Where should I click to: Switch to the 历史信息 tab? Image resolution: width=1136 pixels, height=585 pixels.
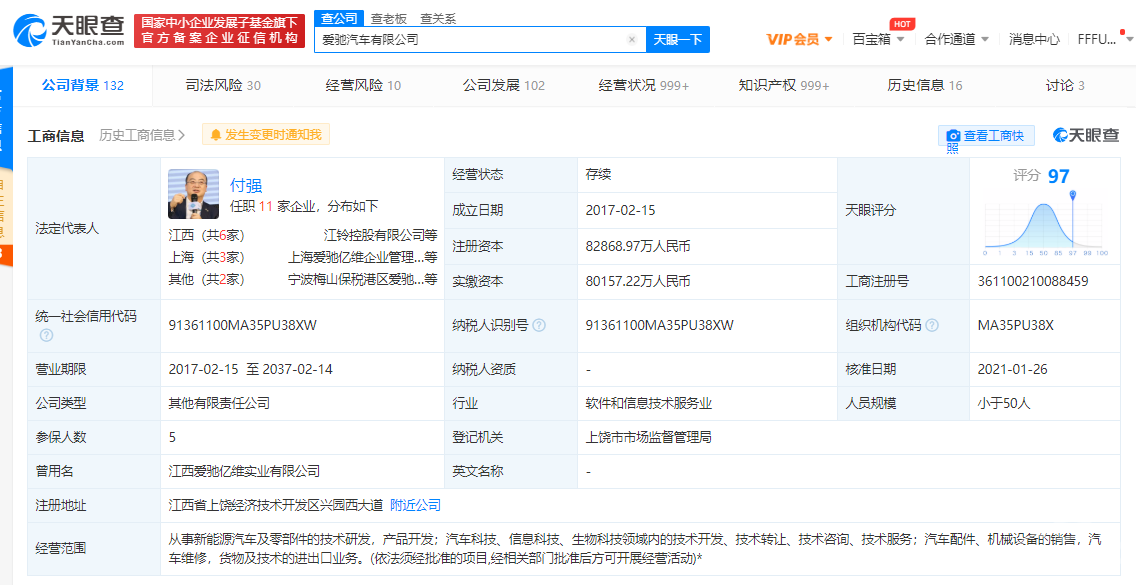point(924,86)
